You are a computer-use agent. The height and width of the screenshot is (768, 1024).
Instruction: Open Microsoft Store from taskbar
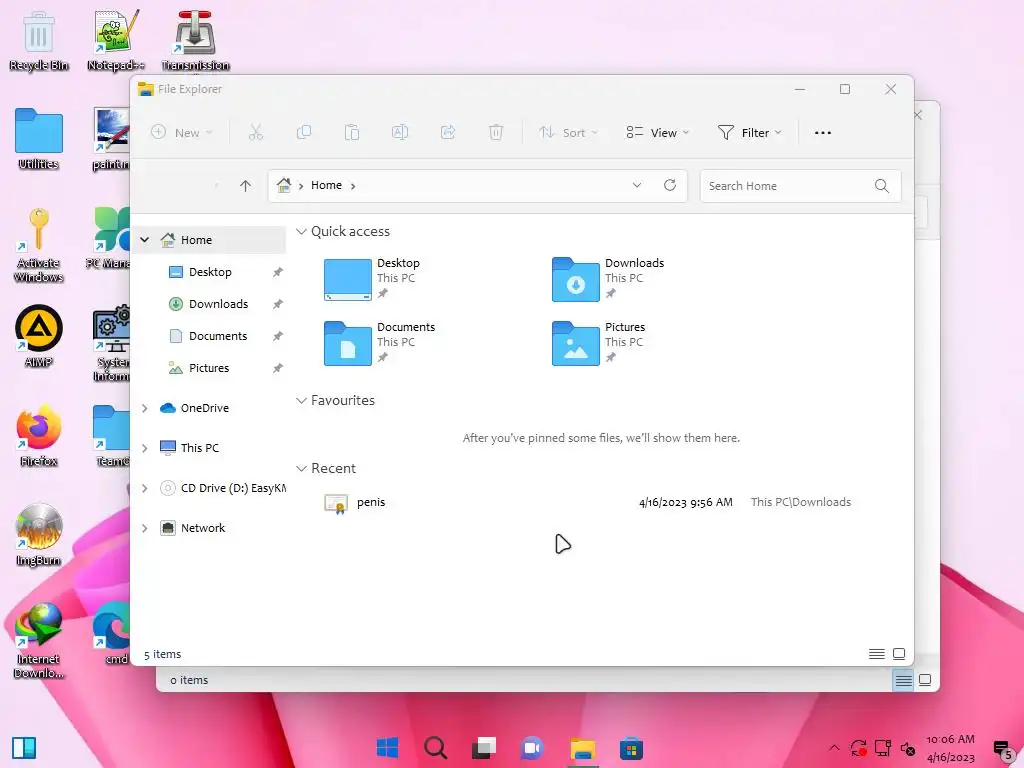631,748
